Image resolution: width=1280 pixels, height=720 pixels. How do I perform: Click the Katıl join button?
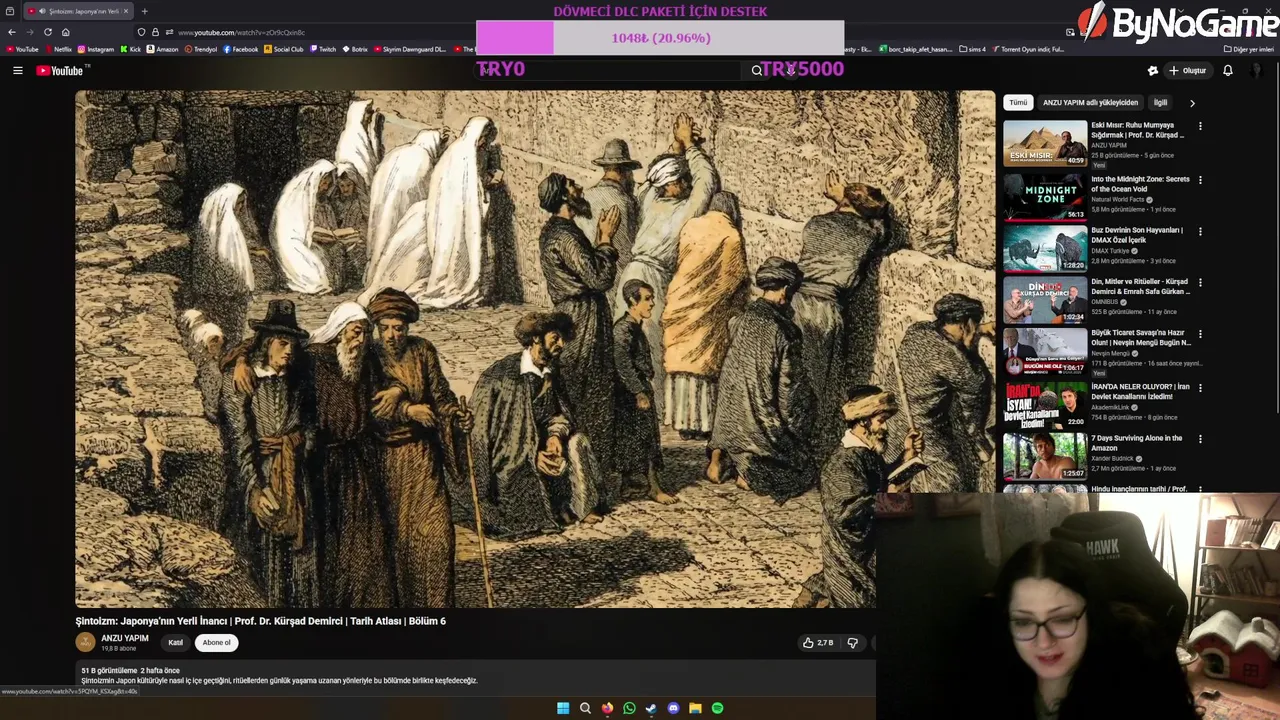pyautogui.click(x=176, y=643)
